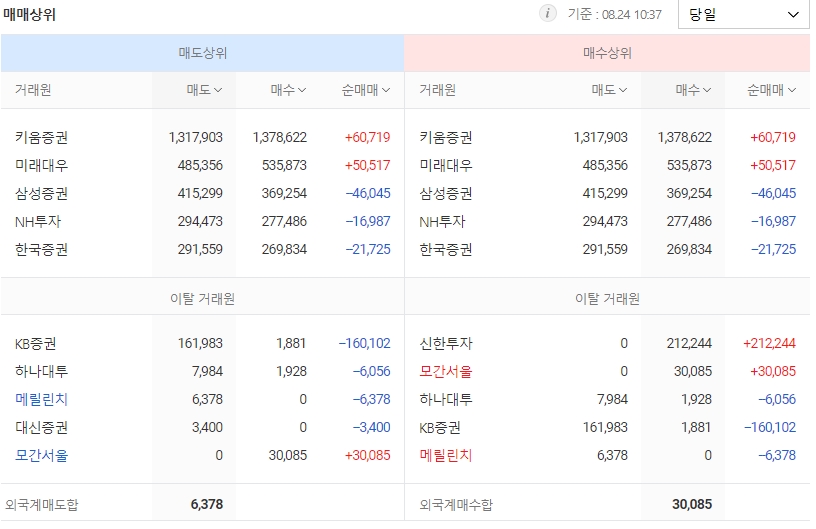Image resolution: width=816 pixels, height=529 pixels.
Task: Click KB증권 in right 이탈 거래원 list
Action: 440,428
